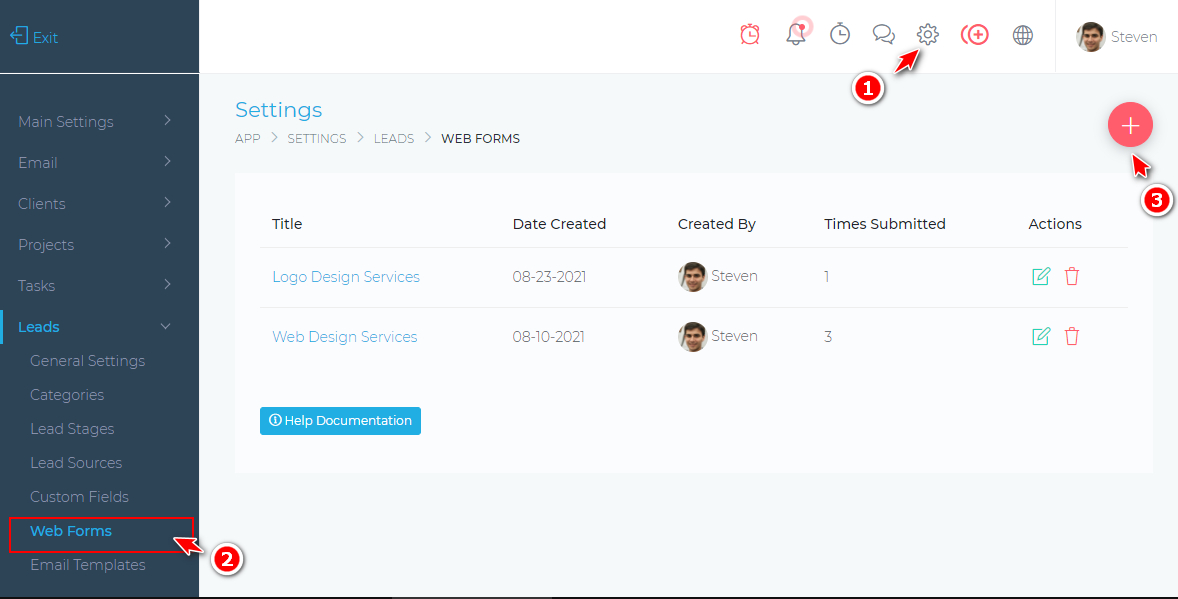Image resolution: width=1178 pixels, height=599 pixels.
Task: Open the notifications bell icon
Action: (796, 35)
